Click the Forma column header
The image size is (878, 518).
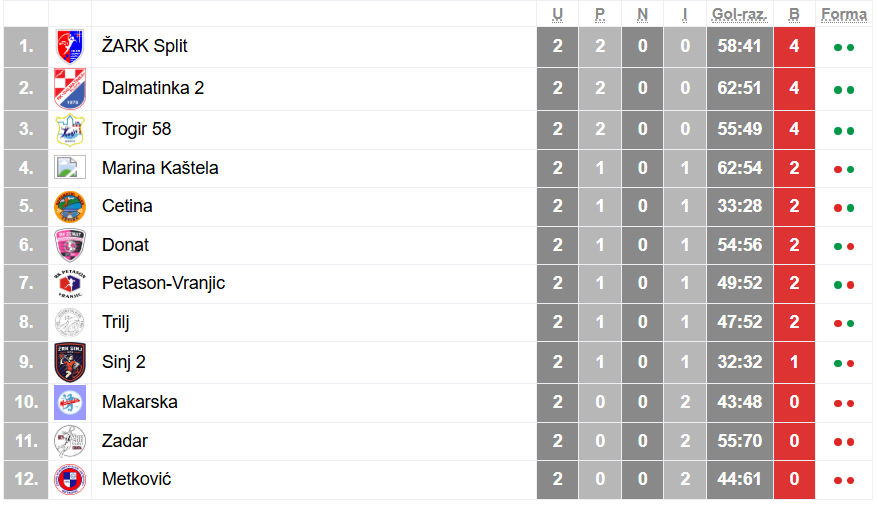843,14
